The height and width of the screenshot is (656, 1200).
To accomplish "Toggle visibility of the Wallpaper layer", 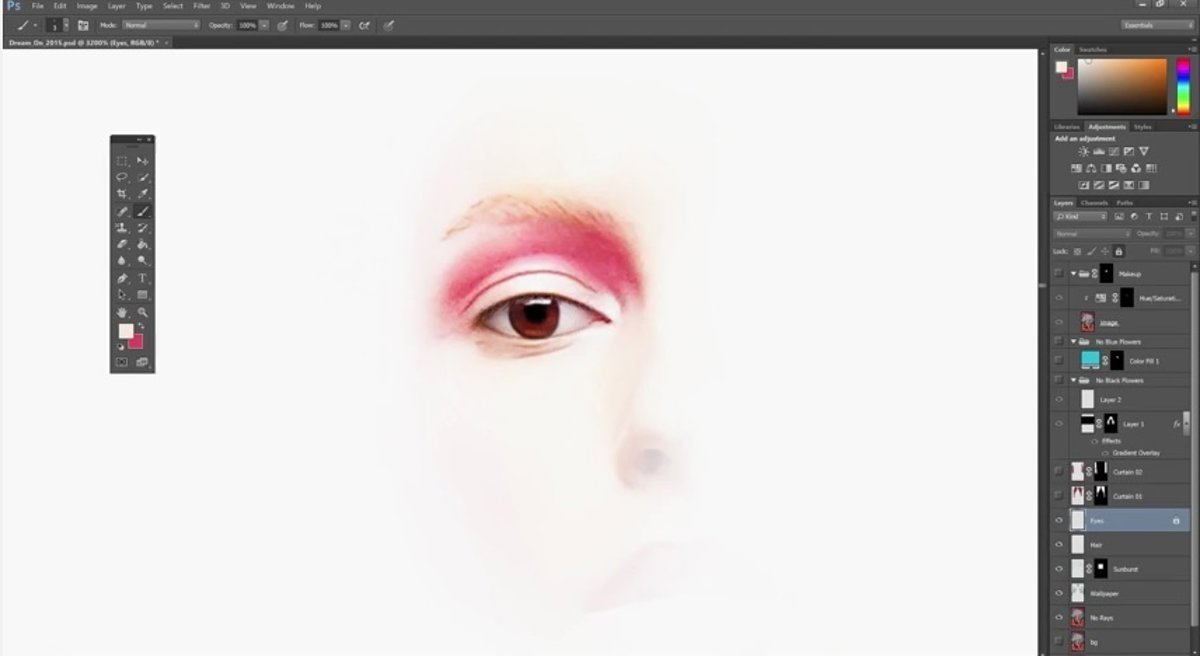I will click(1058, 593).
